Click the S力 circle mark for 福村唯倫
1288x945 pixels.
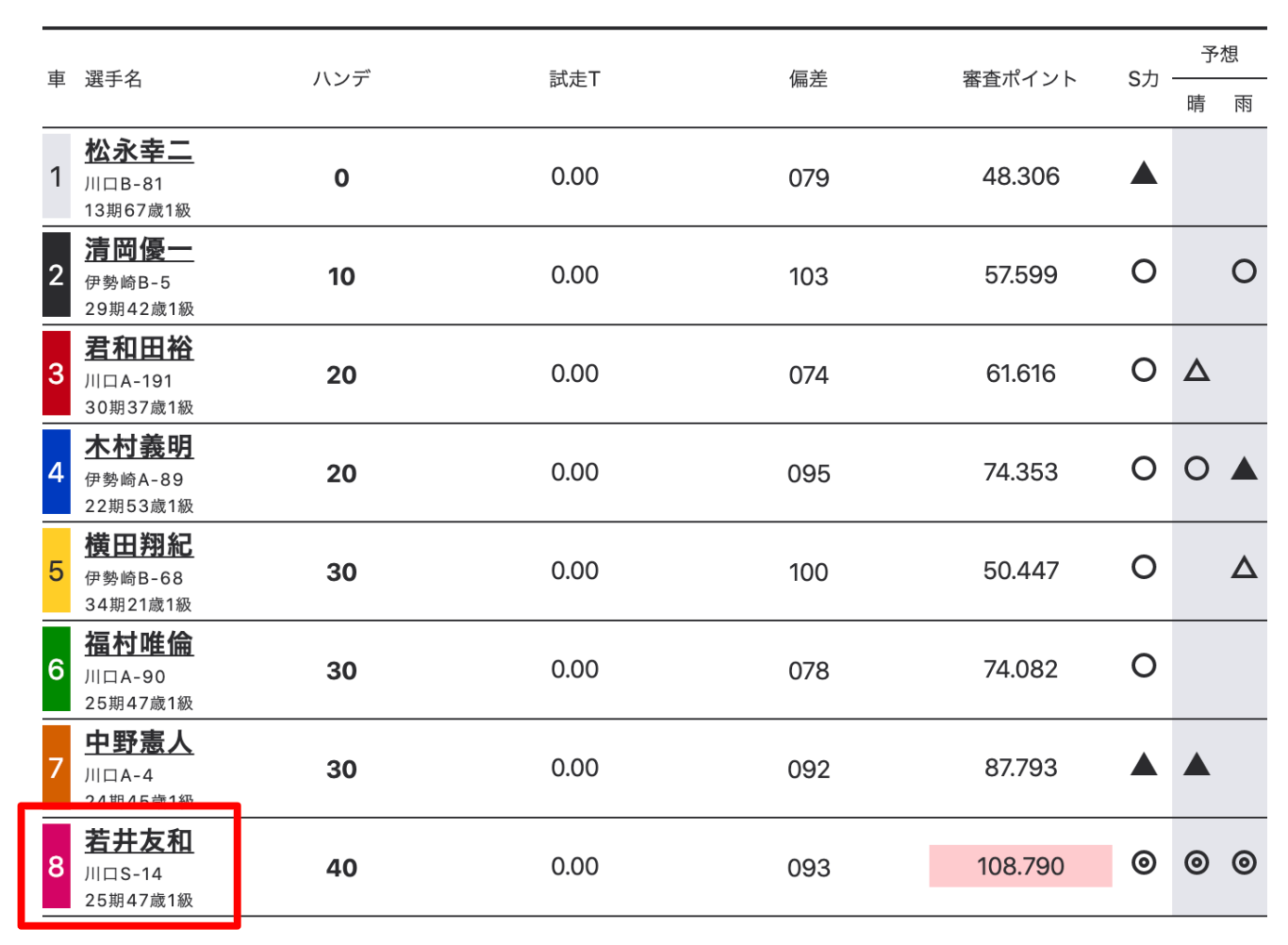(x=1144, y=666)
